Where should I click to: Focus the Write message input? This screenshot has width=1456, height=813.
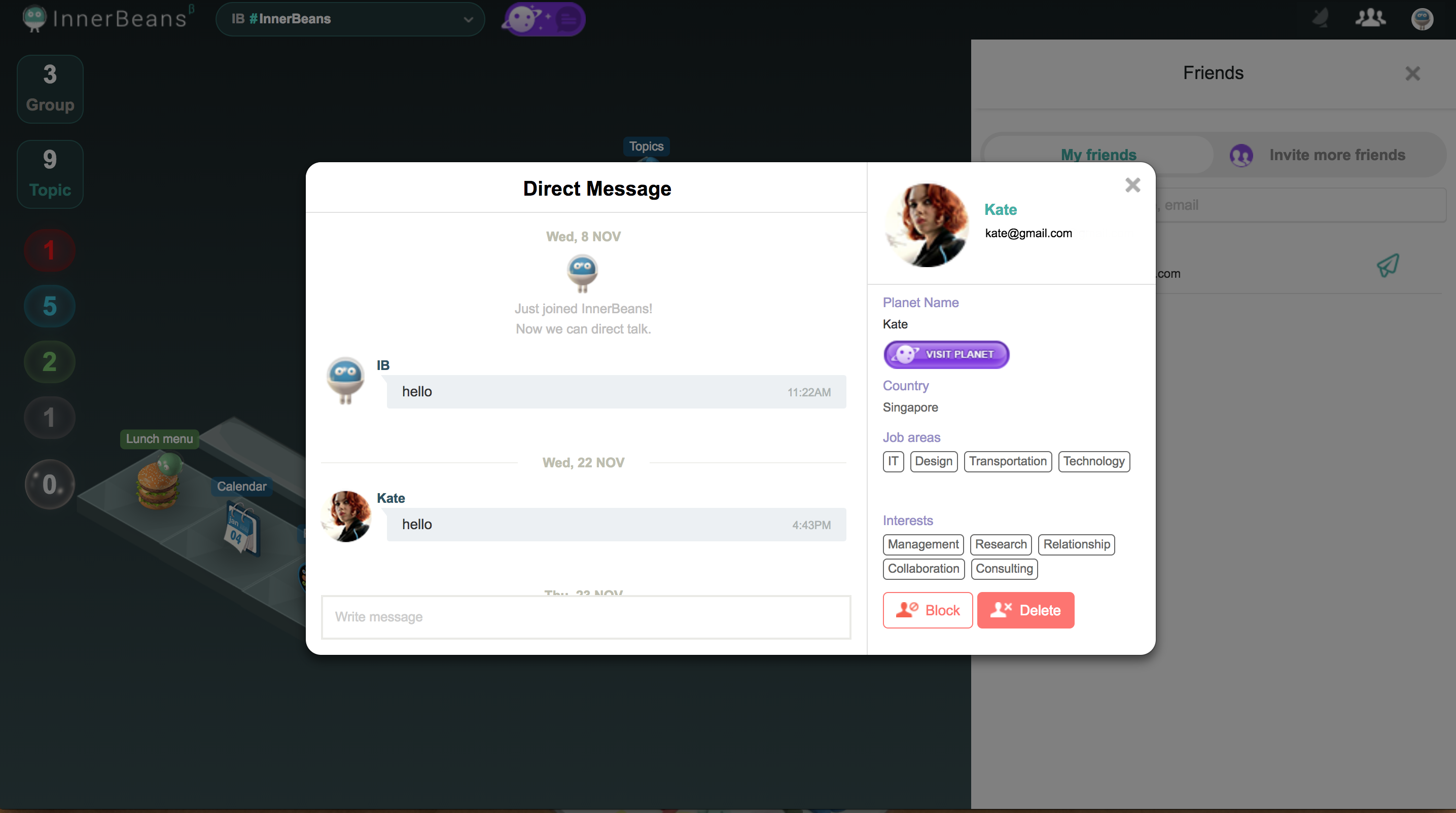pos(586,617)
